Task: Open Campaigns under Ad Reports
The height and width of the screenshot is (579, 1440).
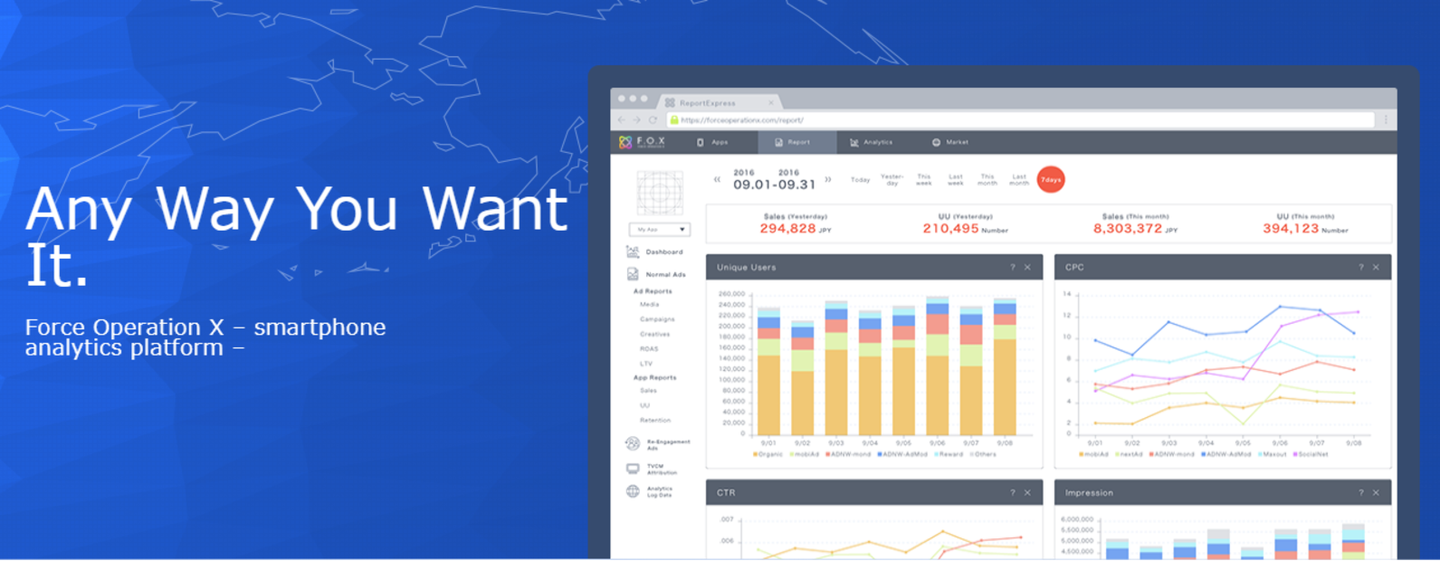Action: 656,319
